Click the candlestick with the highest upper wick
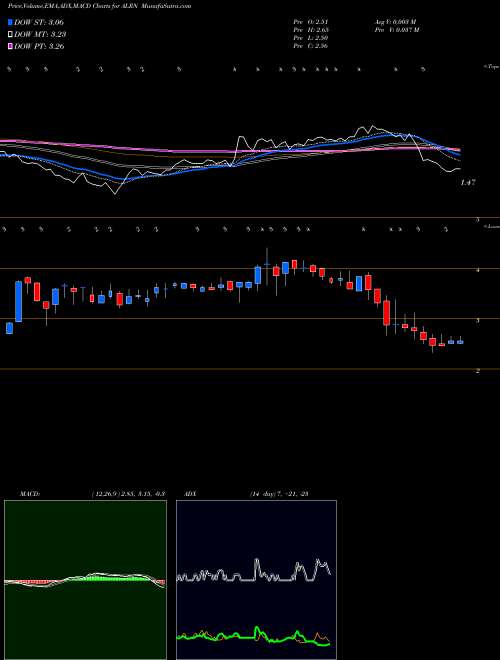The width and height of the screenshot is (500, 660). [267, 265]
